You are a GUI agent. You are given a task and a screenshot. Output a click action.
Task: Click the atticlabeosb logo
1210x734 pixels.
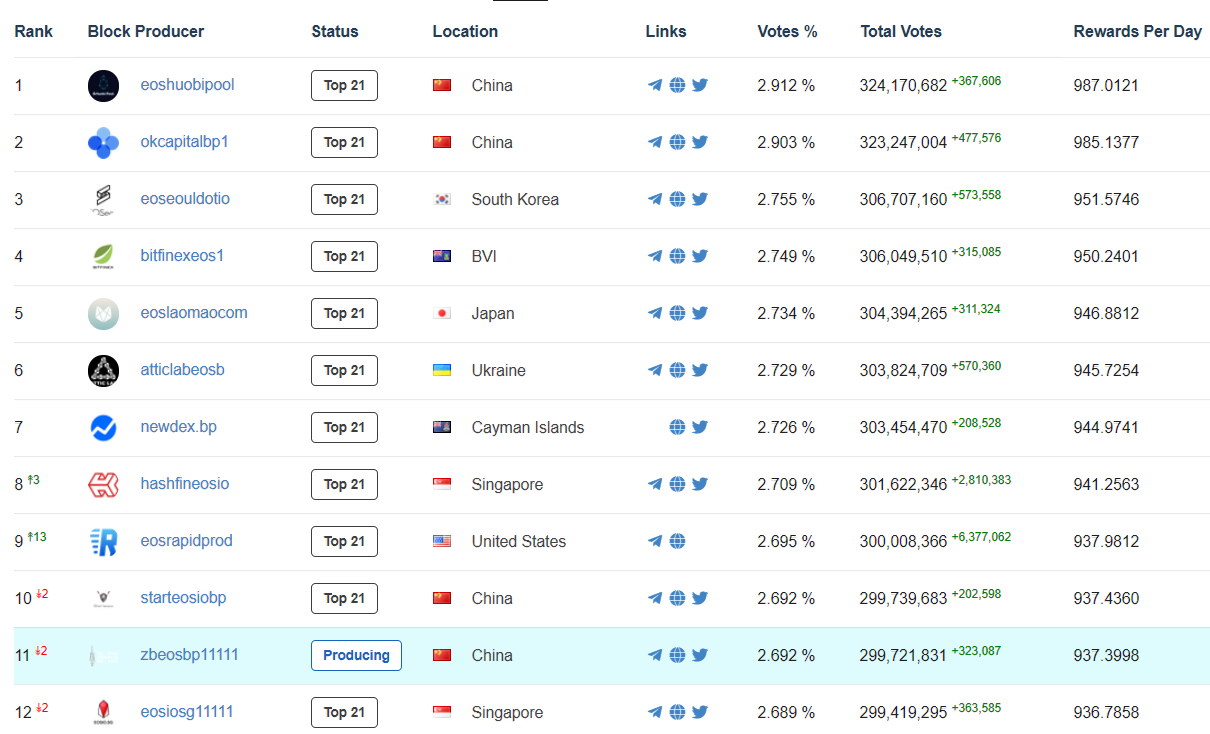pos(103,371)
